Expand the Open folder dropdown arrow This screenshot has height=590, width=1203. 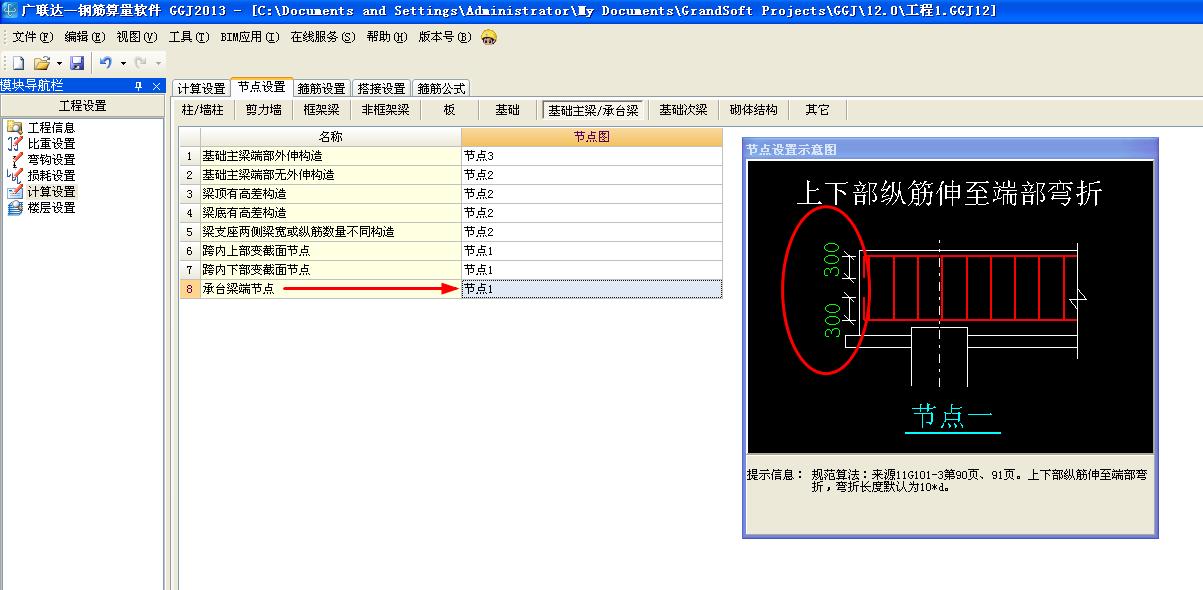click(x=59, y=63)
